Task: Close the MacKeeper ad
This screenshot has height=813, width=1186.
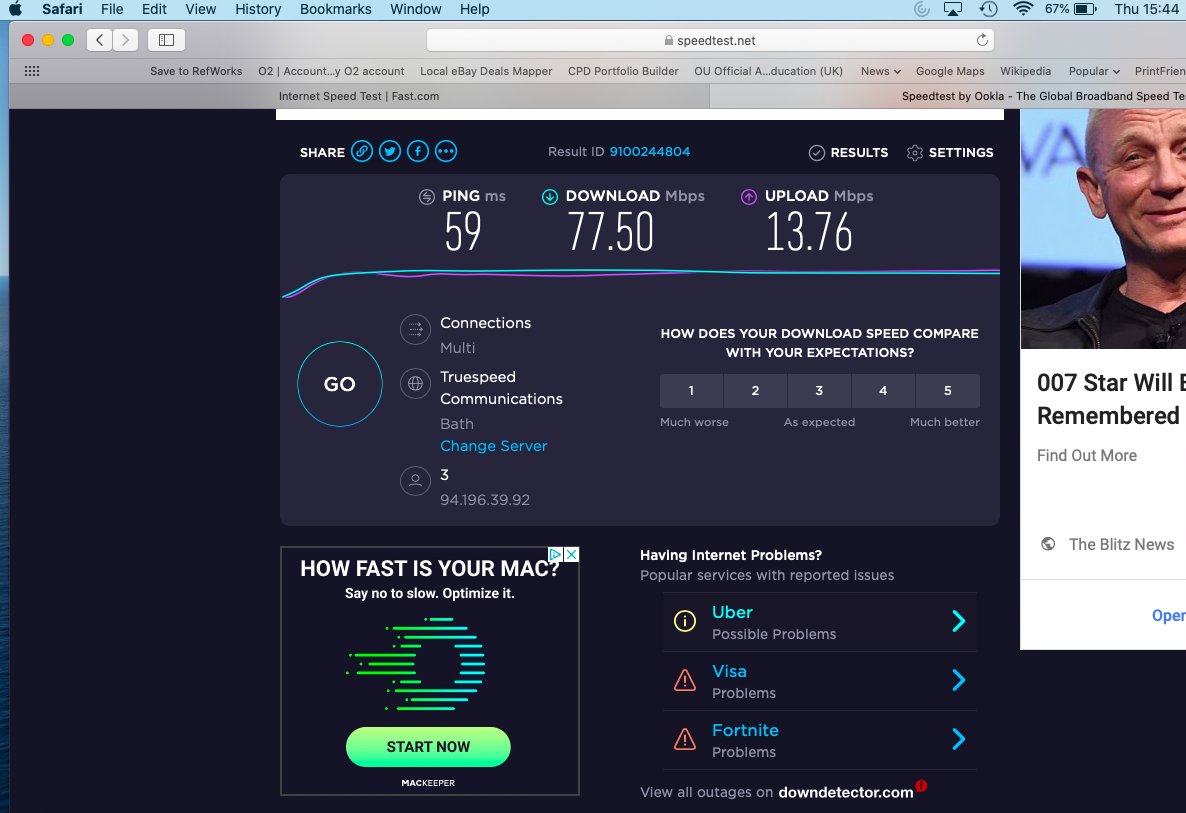Action: 572,554
